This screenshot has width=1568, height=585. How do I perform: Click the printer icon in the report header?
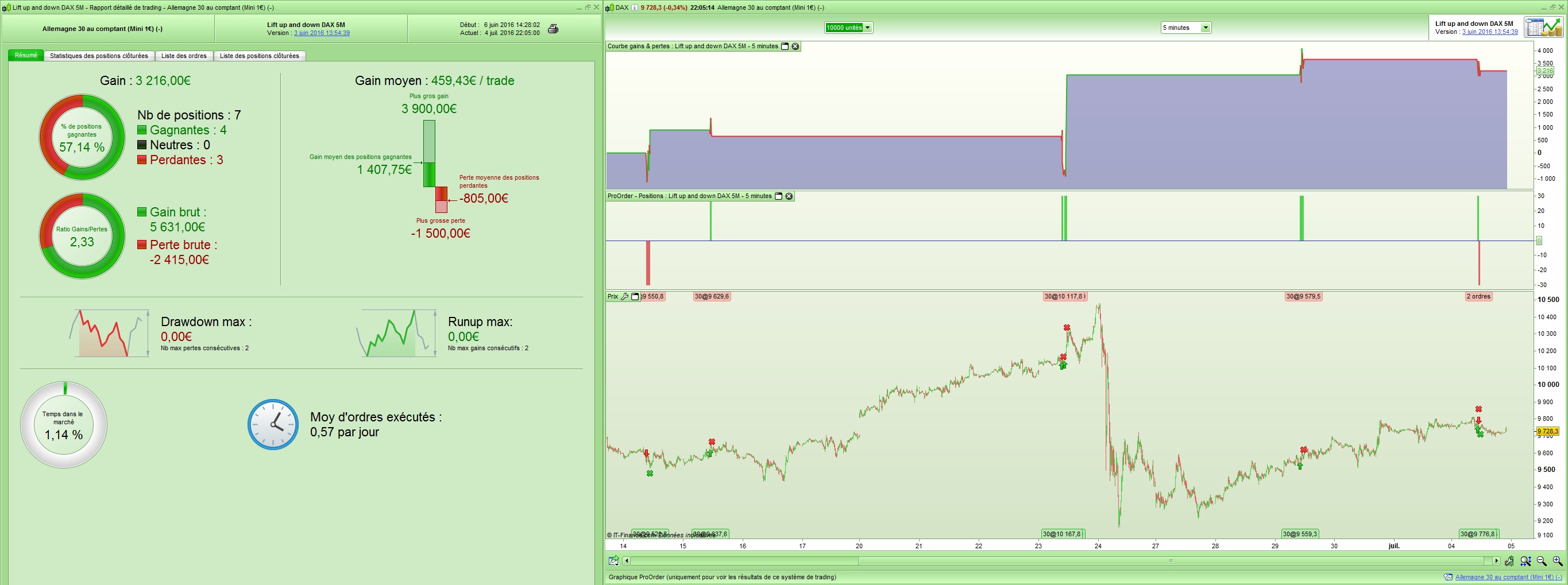pyautogui.click(x=553, y=29)
